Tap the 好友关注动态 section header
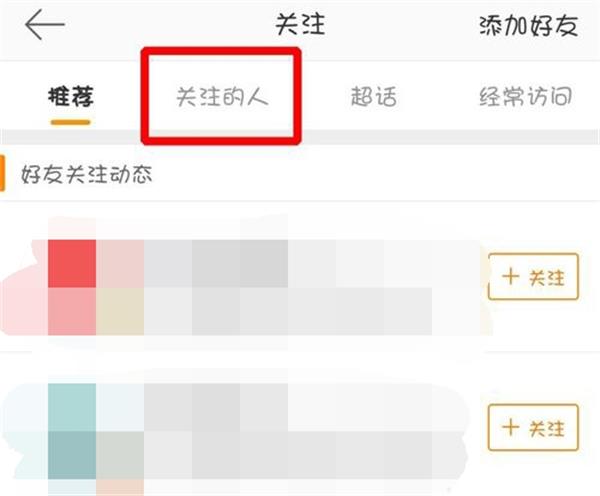Screen dimensions: 600x496 86,174
